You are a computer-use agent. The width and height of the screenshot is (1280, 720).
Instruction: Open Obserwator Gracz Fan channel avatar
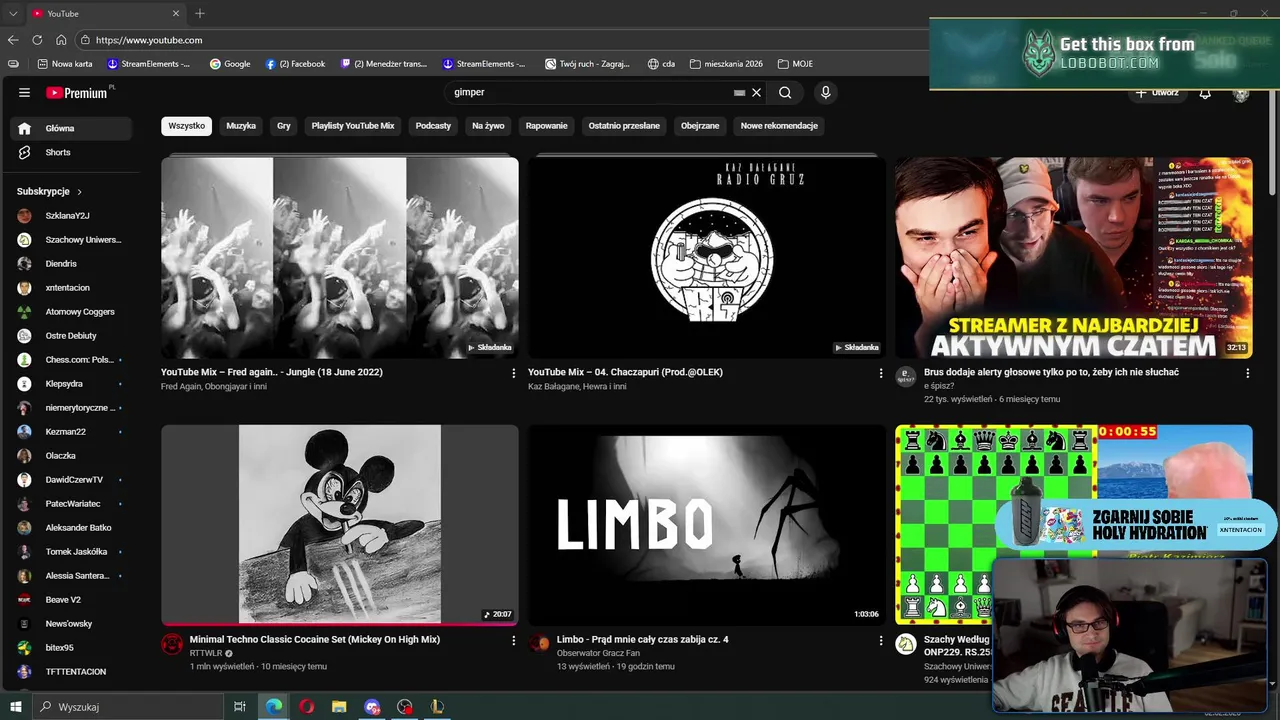[x=539, y=644]
